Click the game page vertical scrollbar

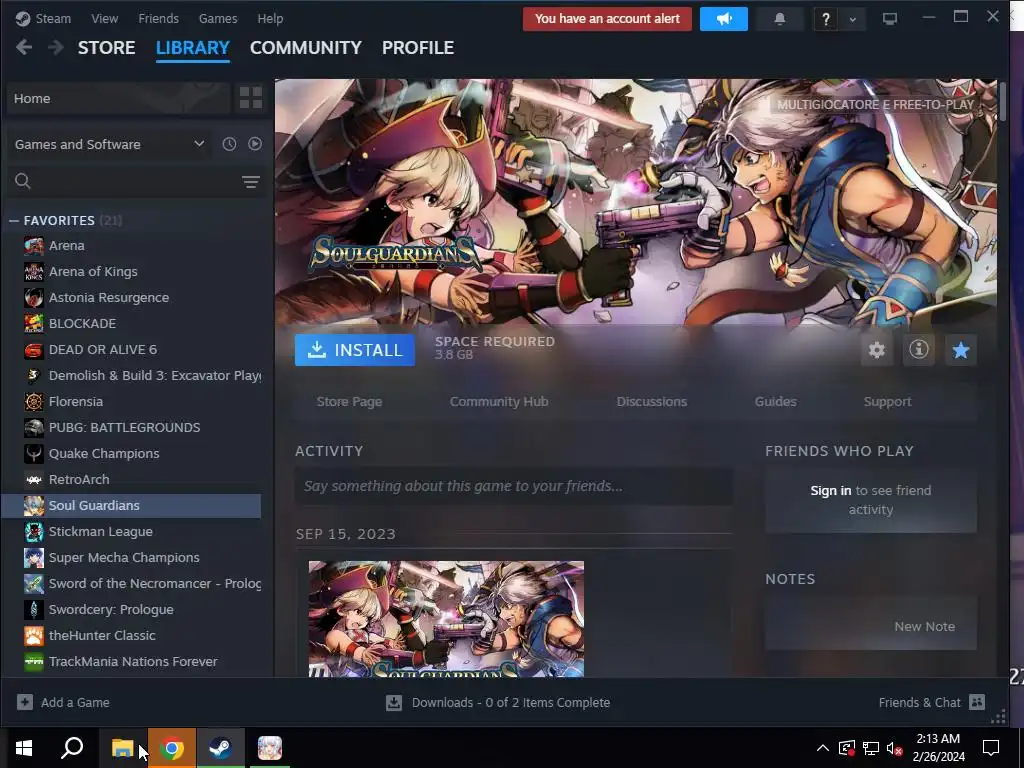point(1002,101)
